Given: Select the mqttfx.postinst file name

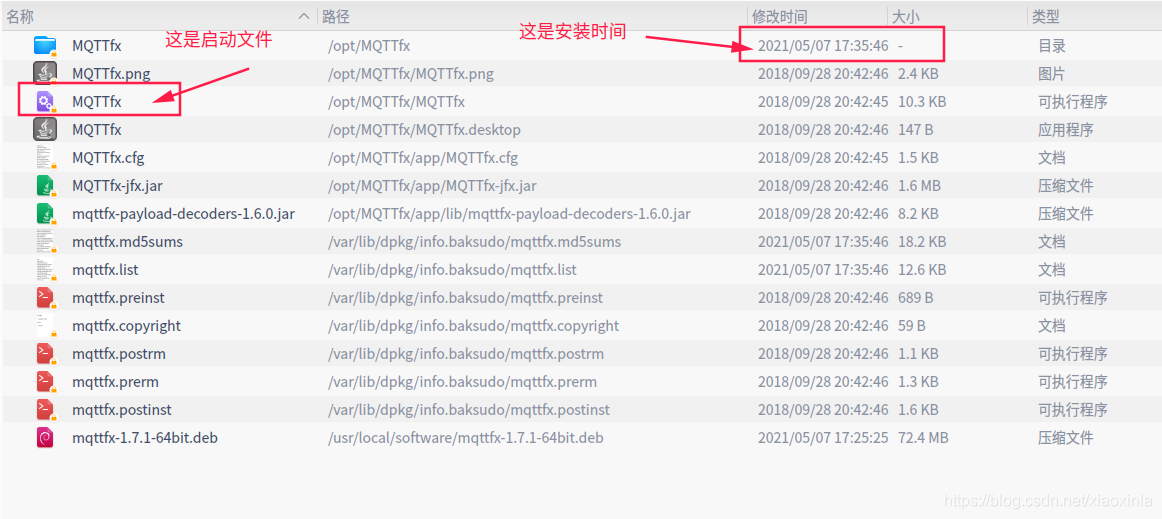Looking at the screenshot, I should (122, 409).
